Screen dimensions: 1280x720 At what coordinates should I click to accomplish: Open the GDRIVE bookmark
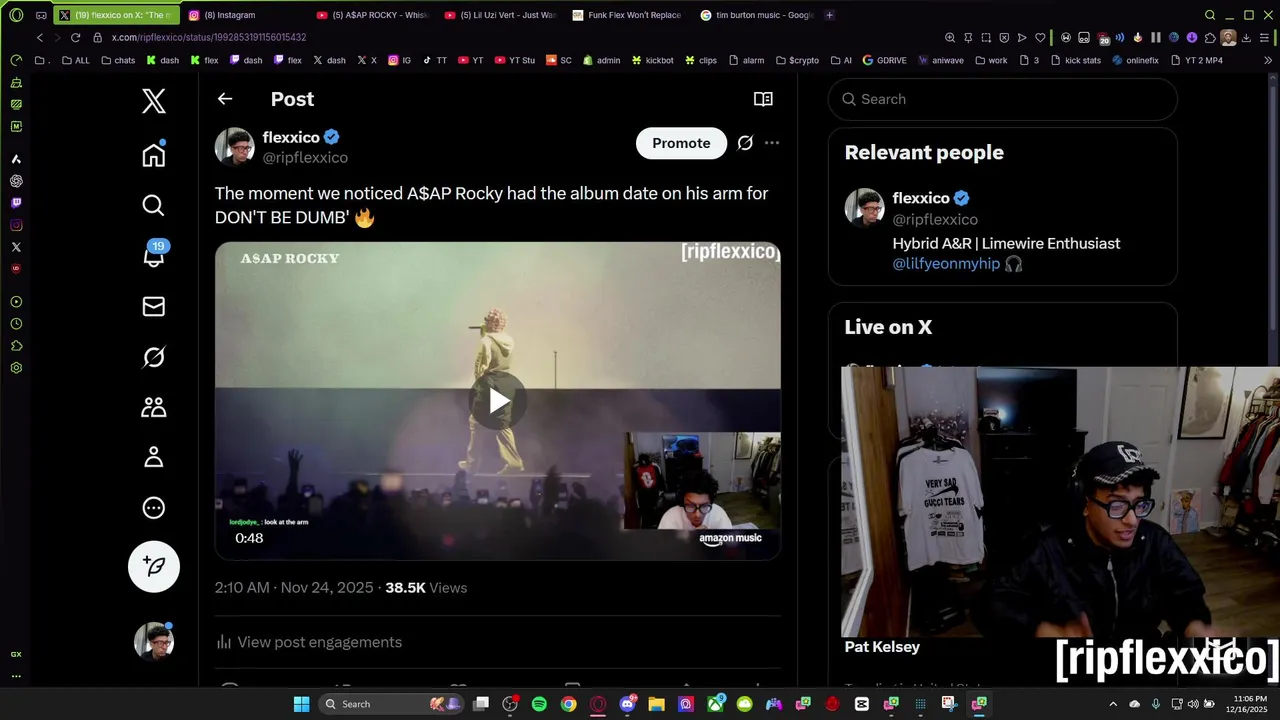coord(884,60)
